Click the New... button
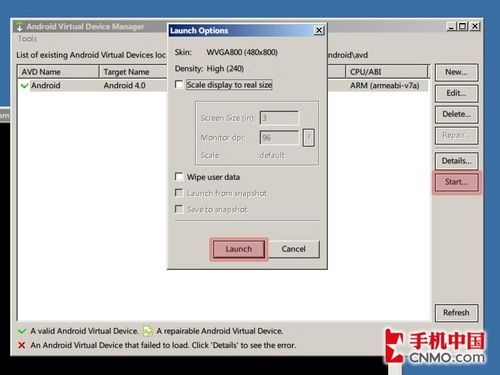This screenshot has width=500, height=375. [456, 72]
